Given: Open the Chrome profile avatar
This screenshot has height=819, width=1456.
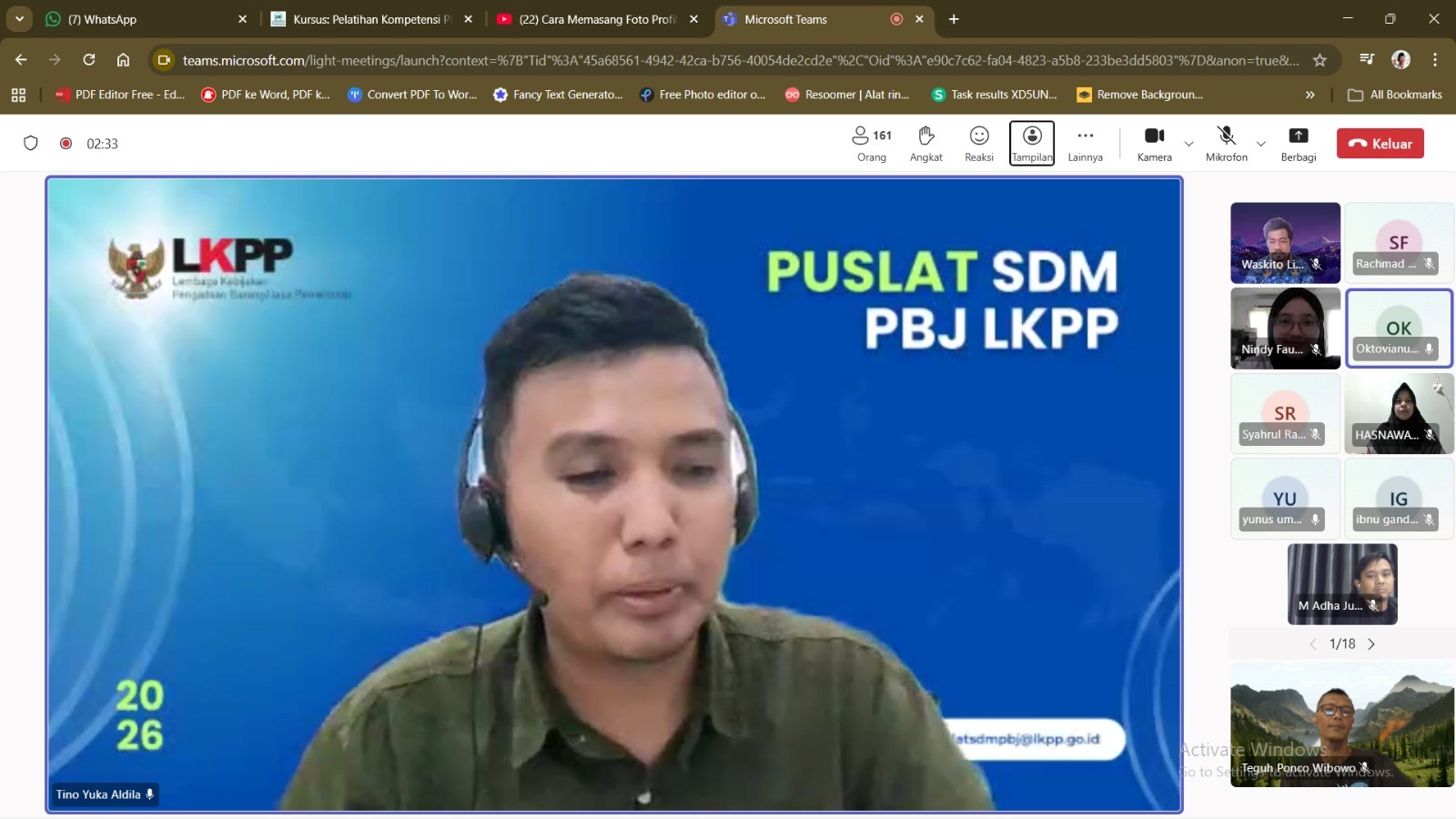Looking at the screenshot, I should 1401,60.
